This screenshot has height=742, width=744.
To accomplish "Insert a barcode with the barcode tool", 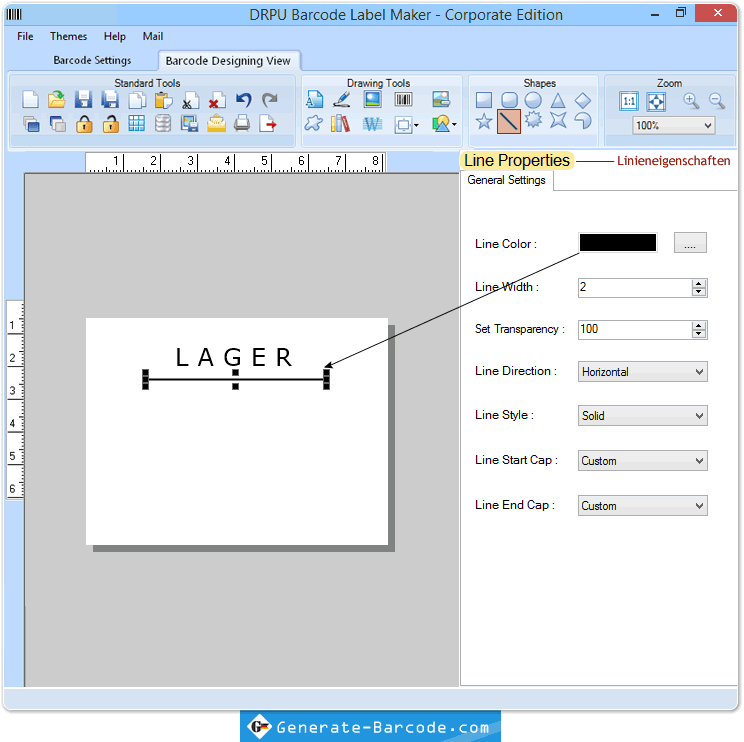I will (403, 100).
